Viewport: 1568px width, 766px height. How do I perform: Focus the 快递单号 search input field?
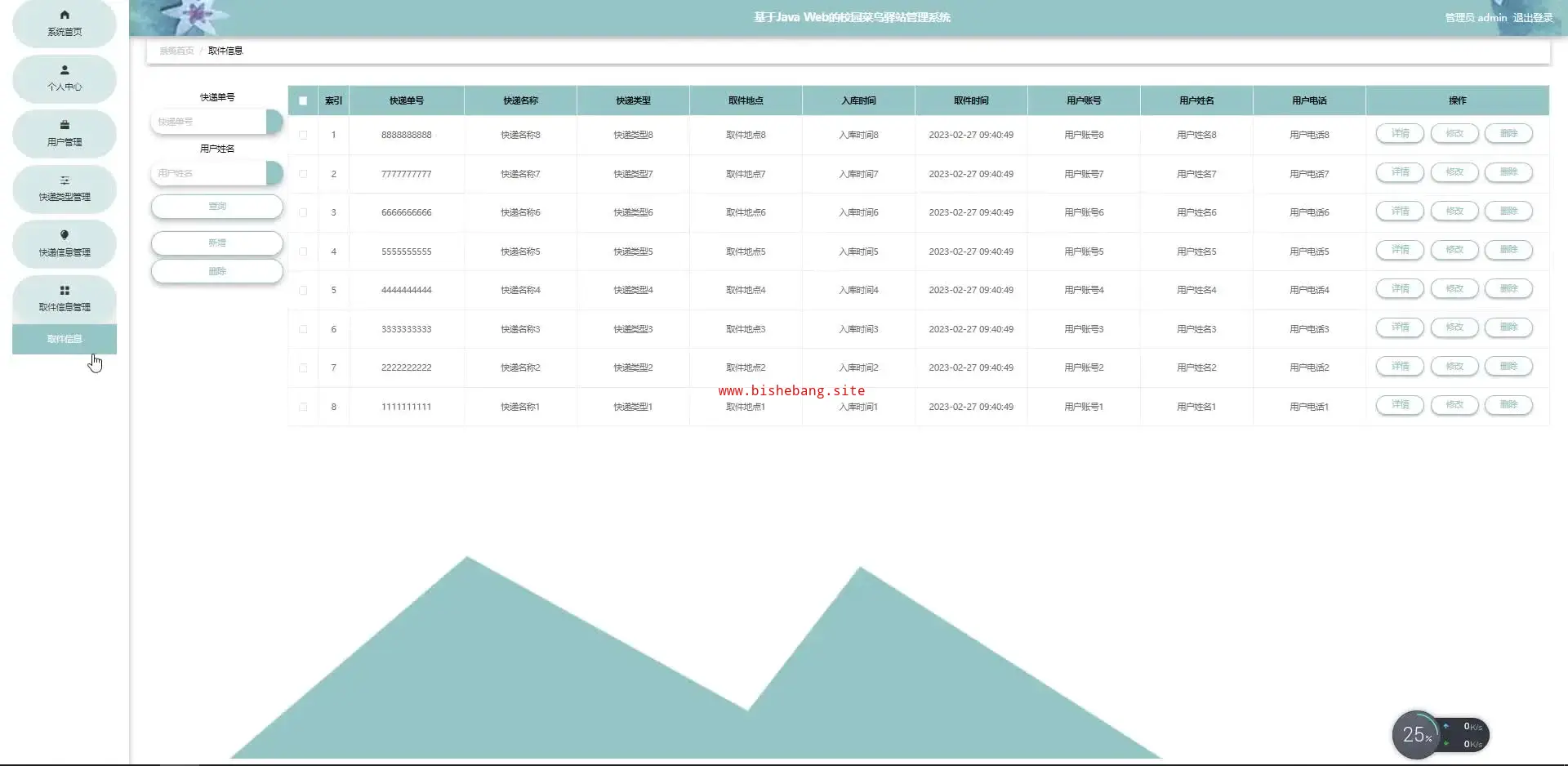click(x=209, y=122)
